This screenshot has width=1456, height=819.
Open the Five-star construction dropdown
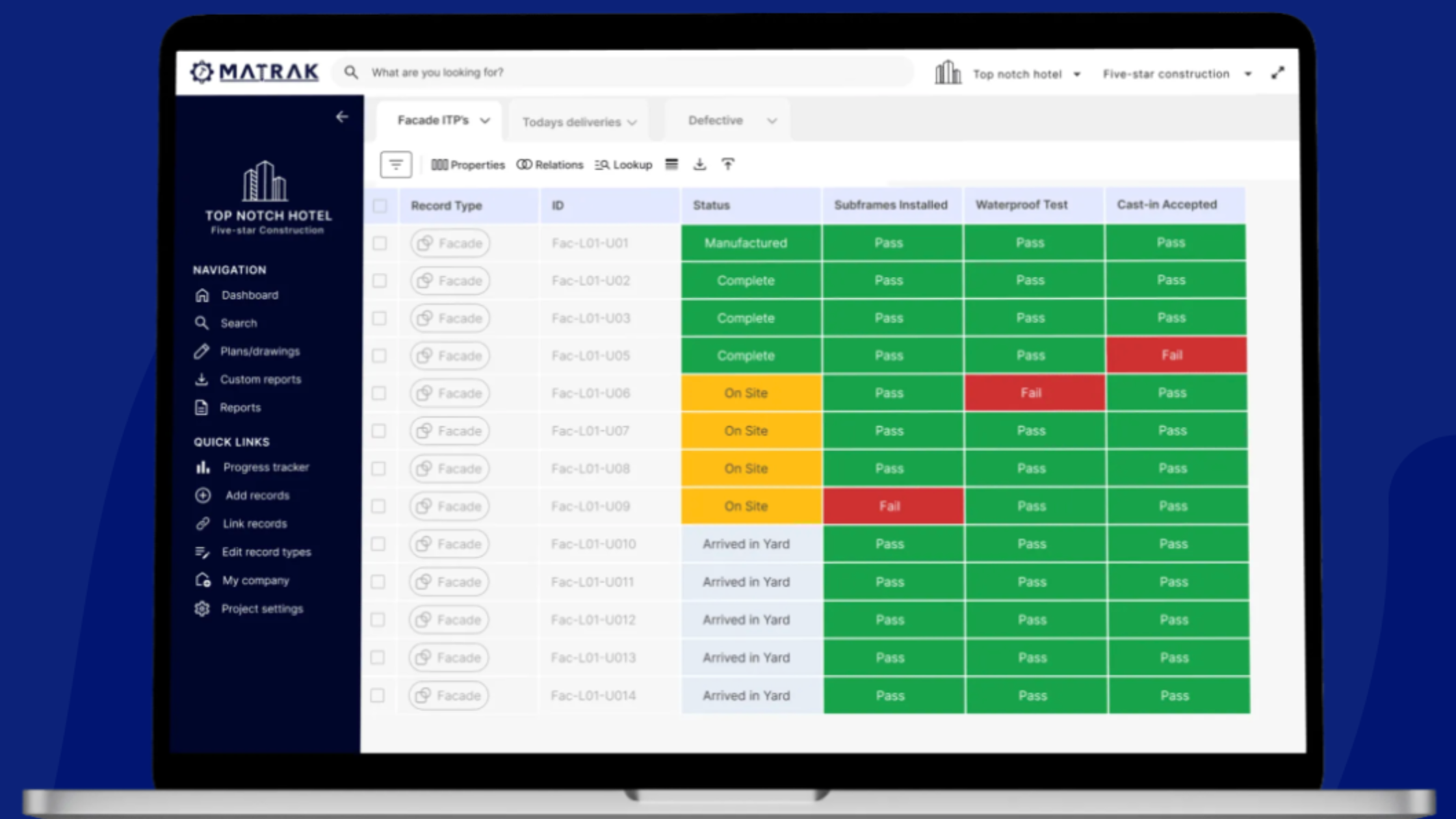pyautogui.click(x=1177, y=74)
